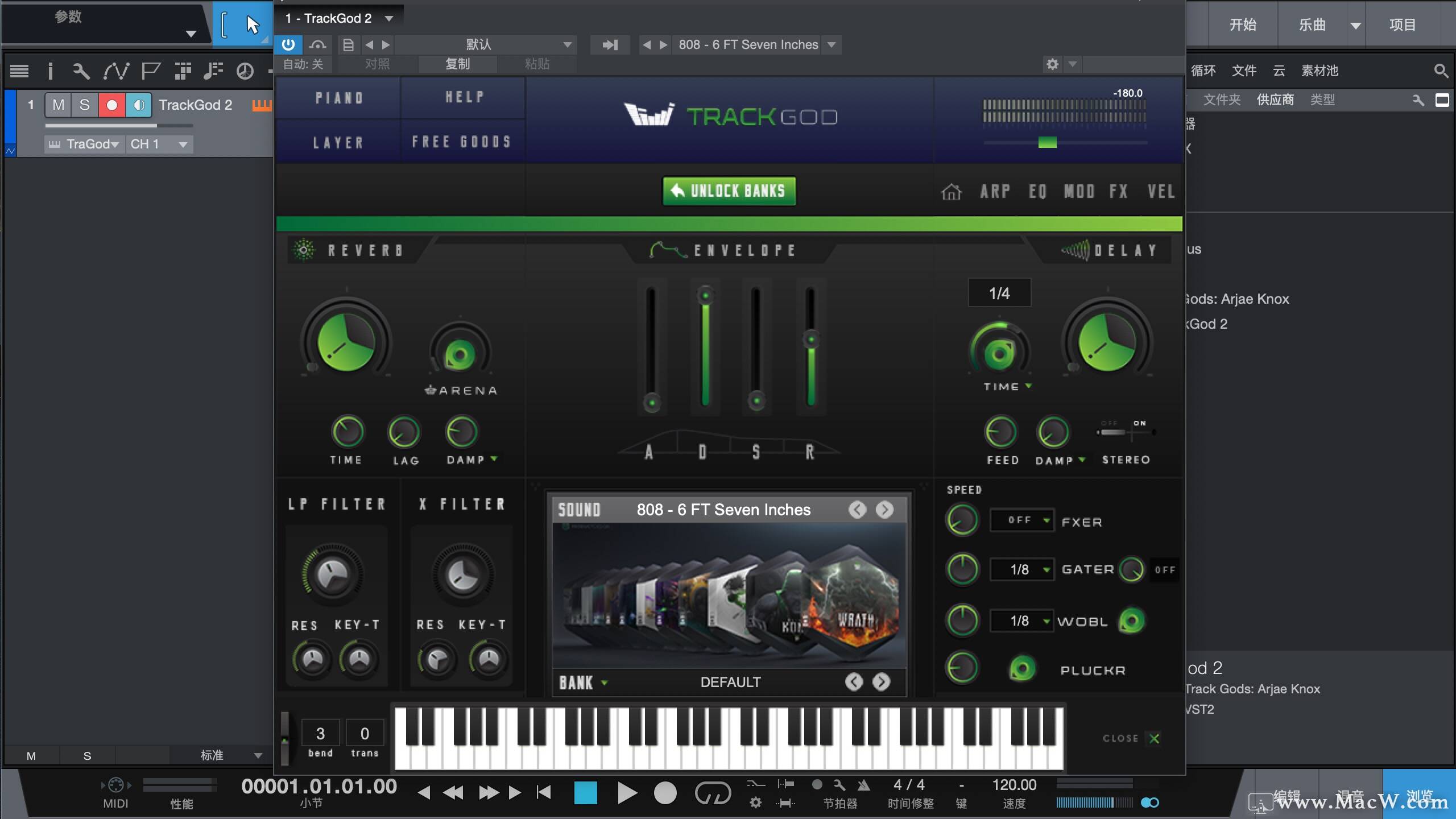The image size is (1456, 819).
Task: Expand the BANK dropdown arrow
Action: [604, 682]
